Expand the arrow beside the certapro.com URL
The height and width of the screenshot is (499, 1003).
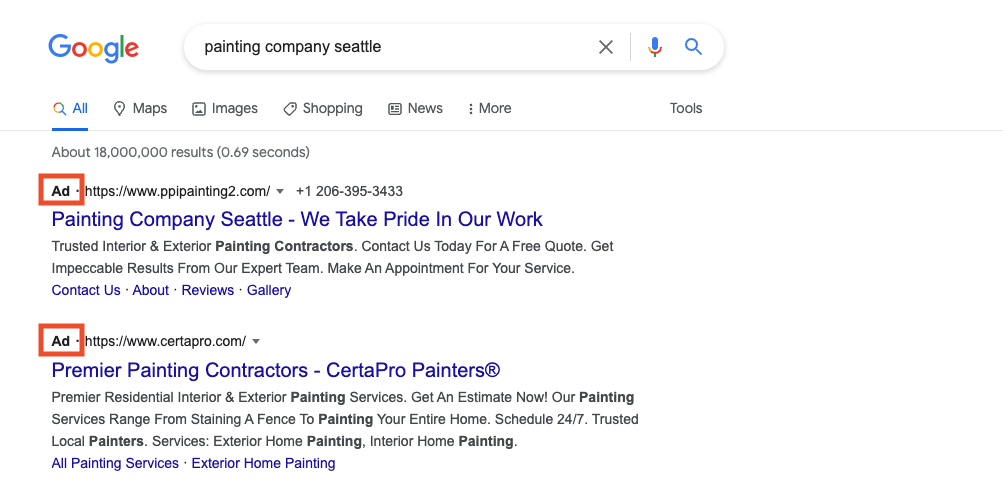(256, 341)
